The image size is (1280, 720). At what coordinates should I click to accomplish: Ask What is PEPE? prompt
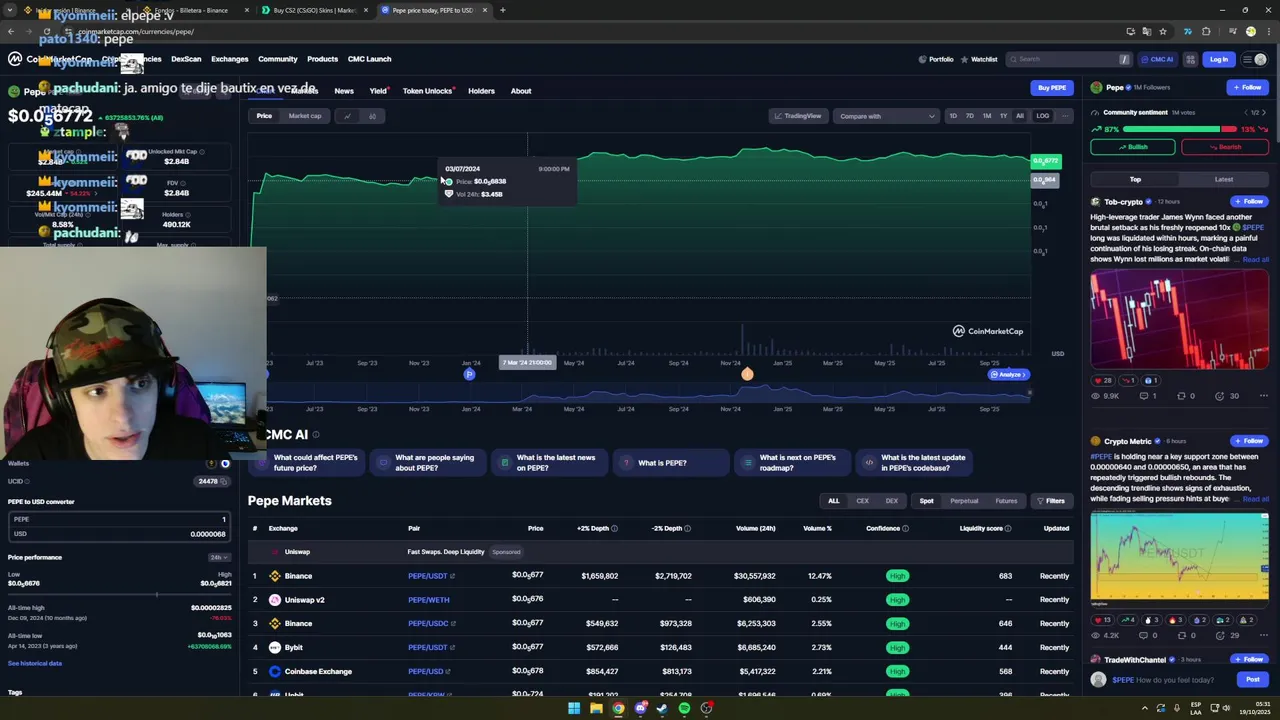coord(671,463)
